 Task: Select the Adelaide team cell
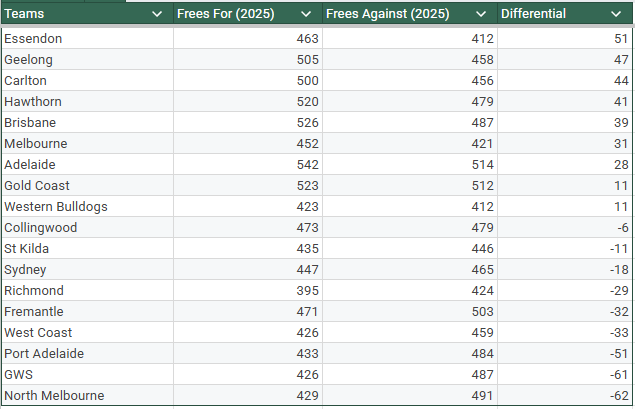pyautogui.click(x=87, y=165)
